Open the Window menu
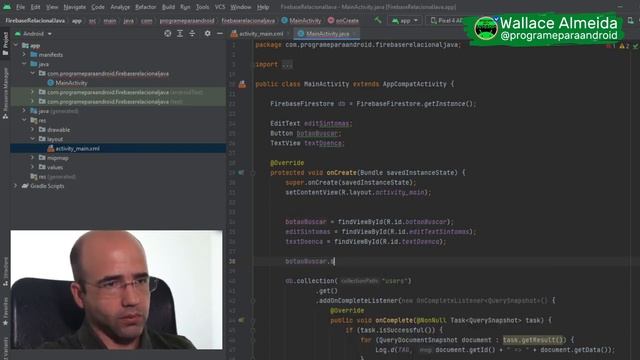The height and width of the screenshot is (360, 640). [241, 7]
